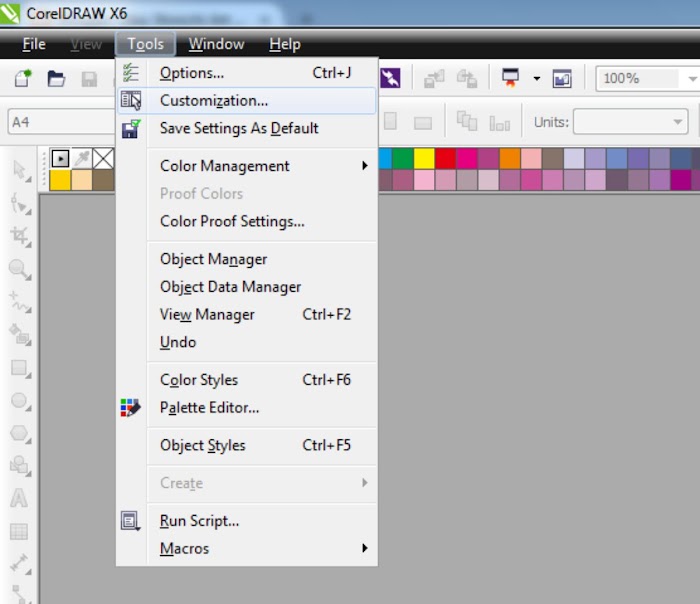This screenshot has height=604, width=700.
Task: Select the Rectangle tool
Action: [20, 368]
